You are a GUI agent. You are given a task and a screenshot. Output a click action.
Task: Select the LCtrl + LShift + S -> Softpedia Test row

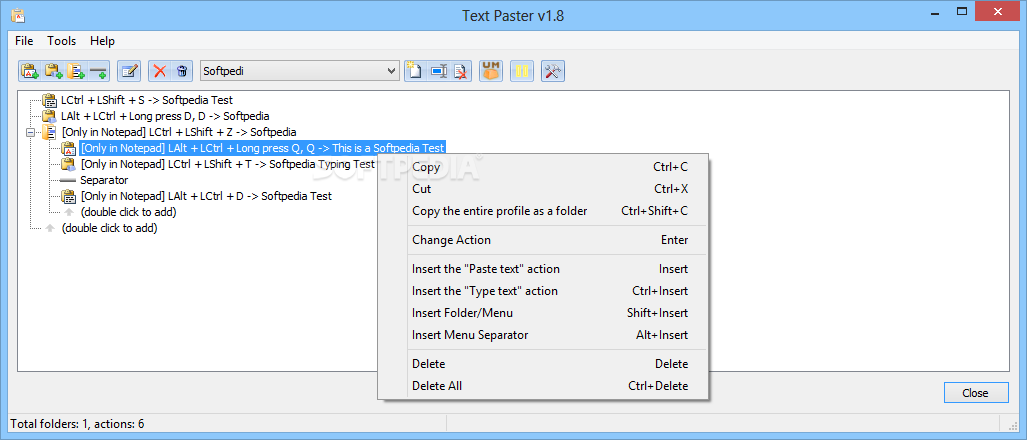tap(147, 100)
